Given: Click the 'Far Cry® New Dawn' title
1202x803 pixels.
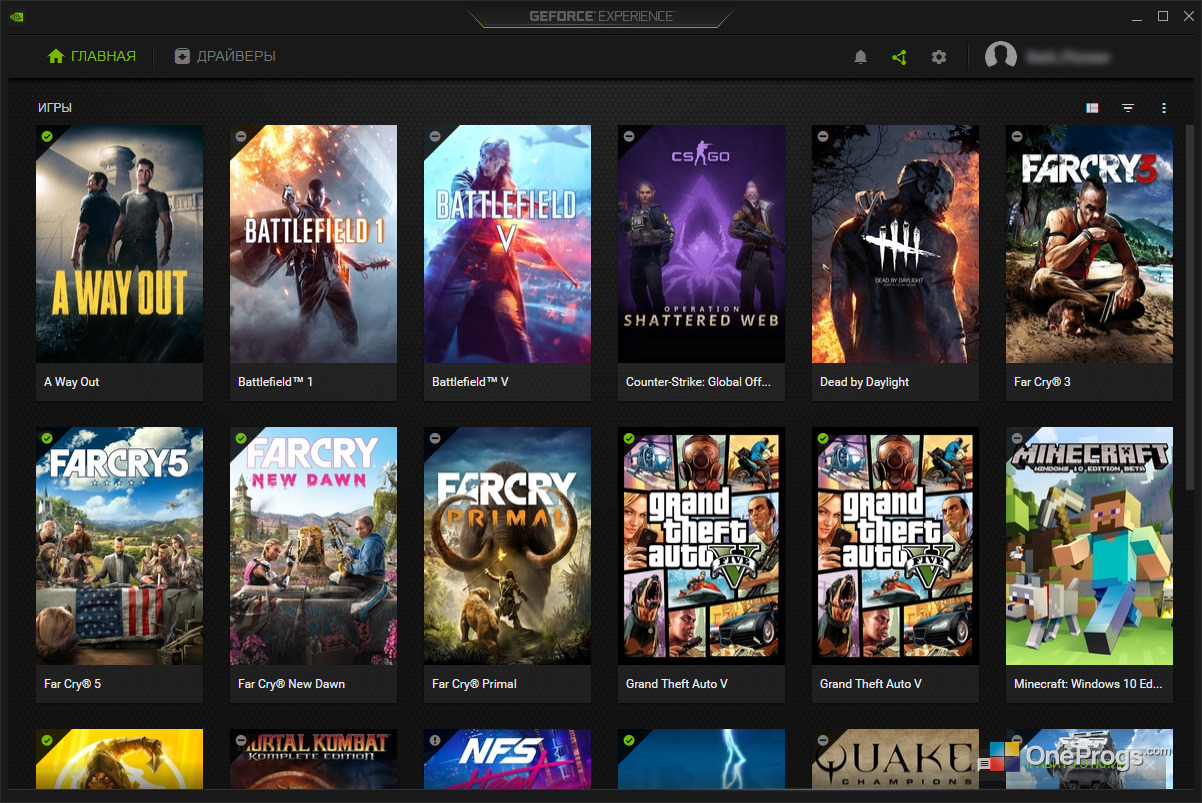Looking at the screenshot, I should [291, 684].
